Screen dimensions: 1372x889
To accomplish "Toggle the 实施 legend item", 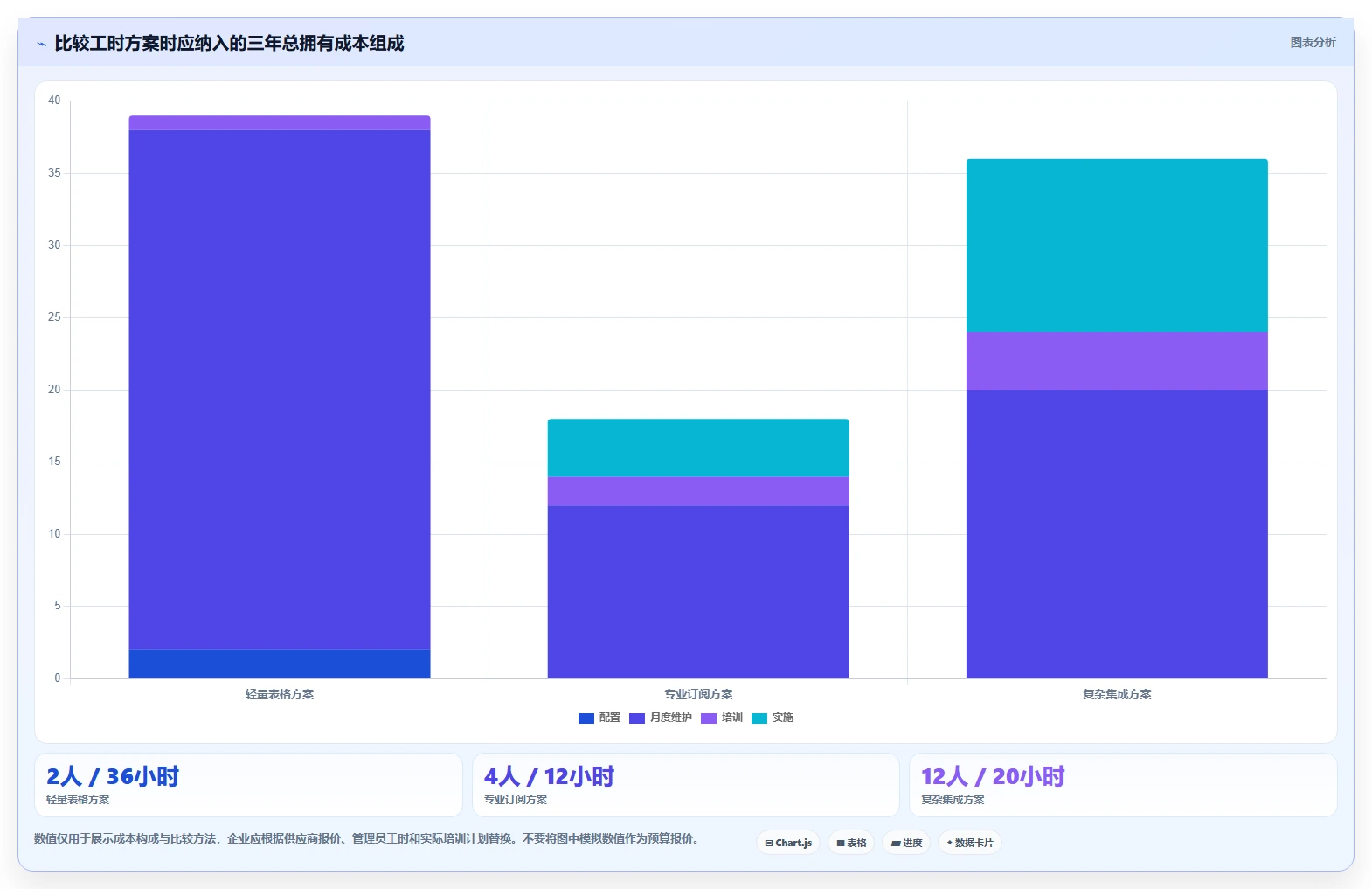I will 773,718.
